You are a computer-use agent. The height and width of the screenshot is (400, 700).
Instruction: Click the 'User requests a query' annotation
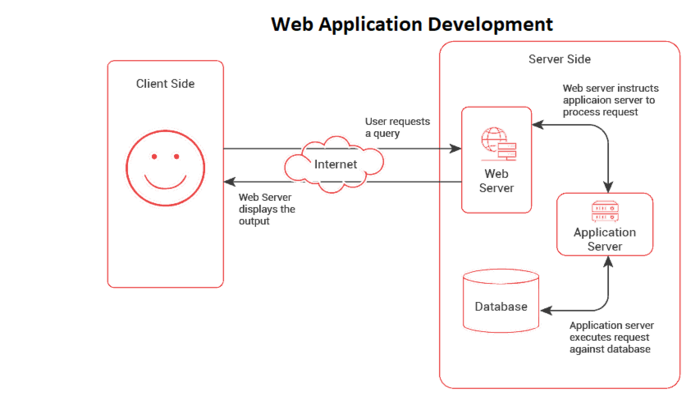pyautogui.click(x=397, y=128)
